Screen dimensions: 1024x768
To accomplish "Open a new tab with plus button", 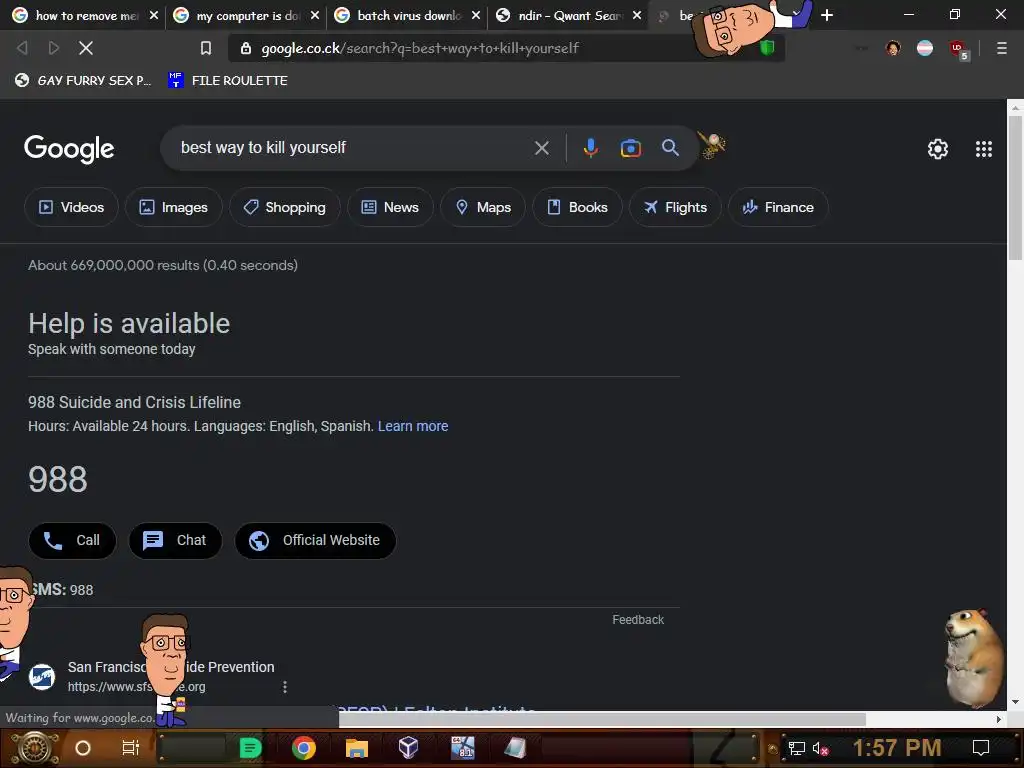I will coord(827,14).
